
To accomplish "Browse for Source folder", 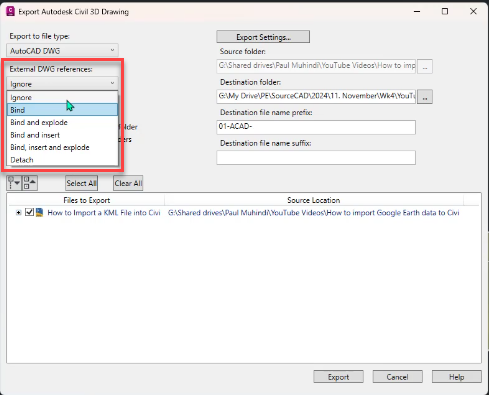I will (x=425, y=66).
